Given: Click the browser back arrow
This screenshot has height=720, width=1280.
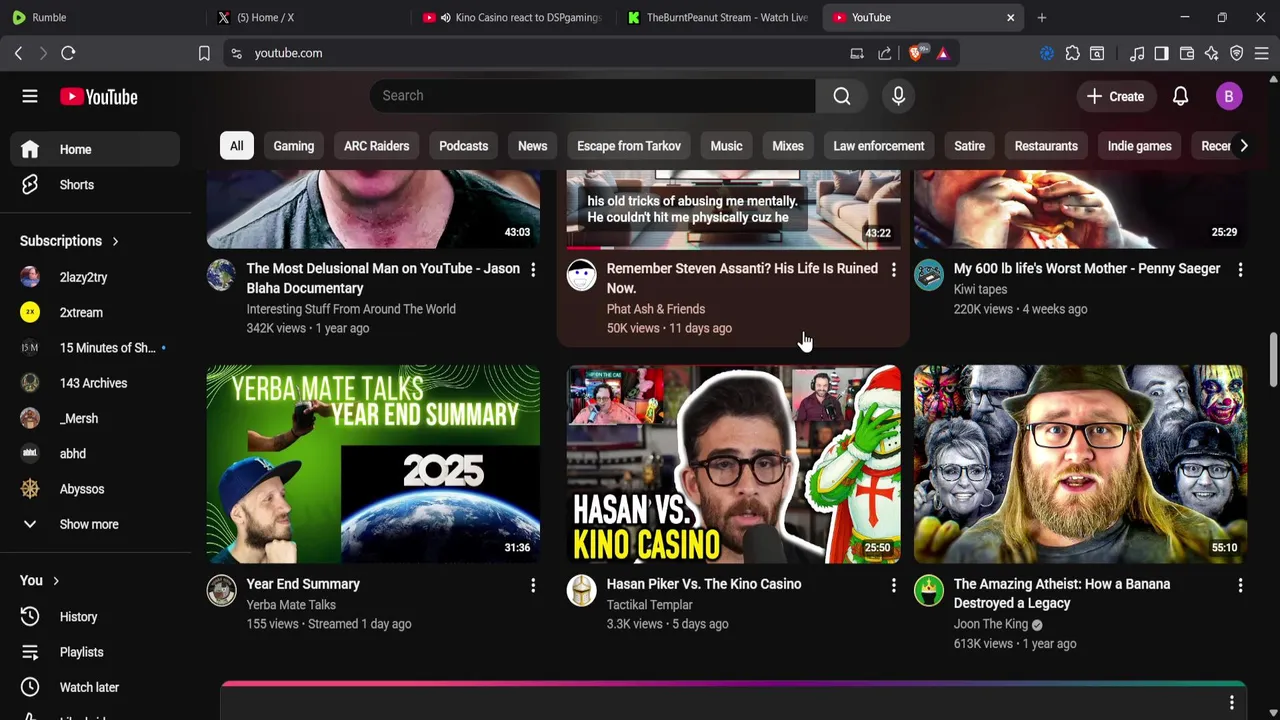Looking at the screenshot, I should click(18, 53).
